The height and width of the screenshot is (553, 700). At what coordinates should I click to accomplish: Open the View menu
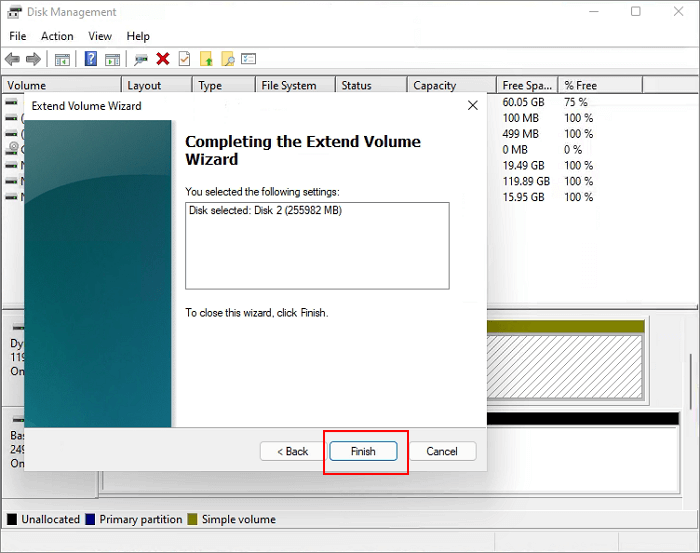point(100,36)
